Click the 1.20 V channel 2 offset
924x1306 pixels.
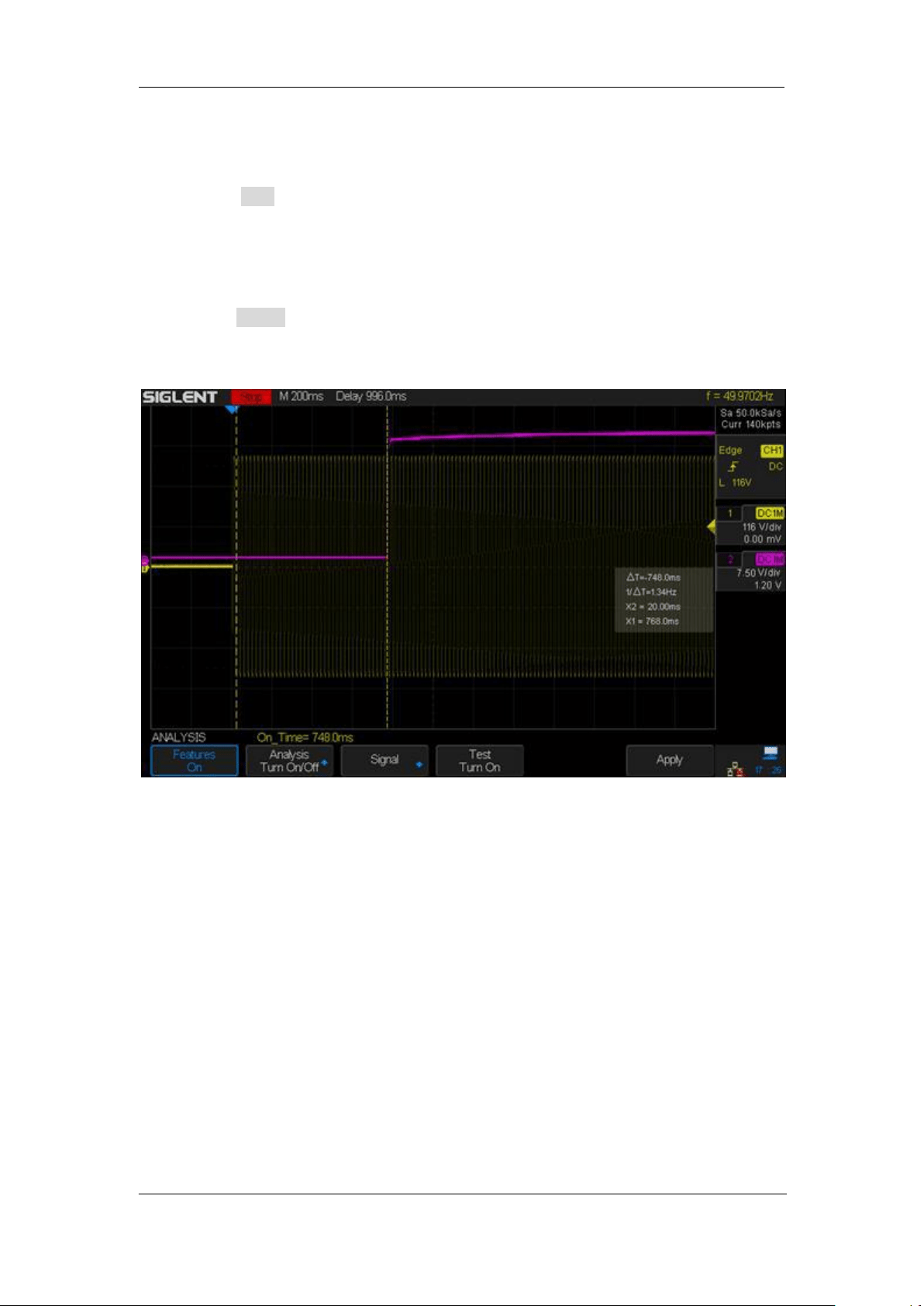pos(767,585)
